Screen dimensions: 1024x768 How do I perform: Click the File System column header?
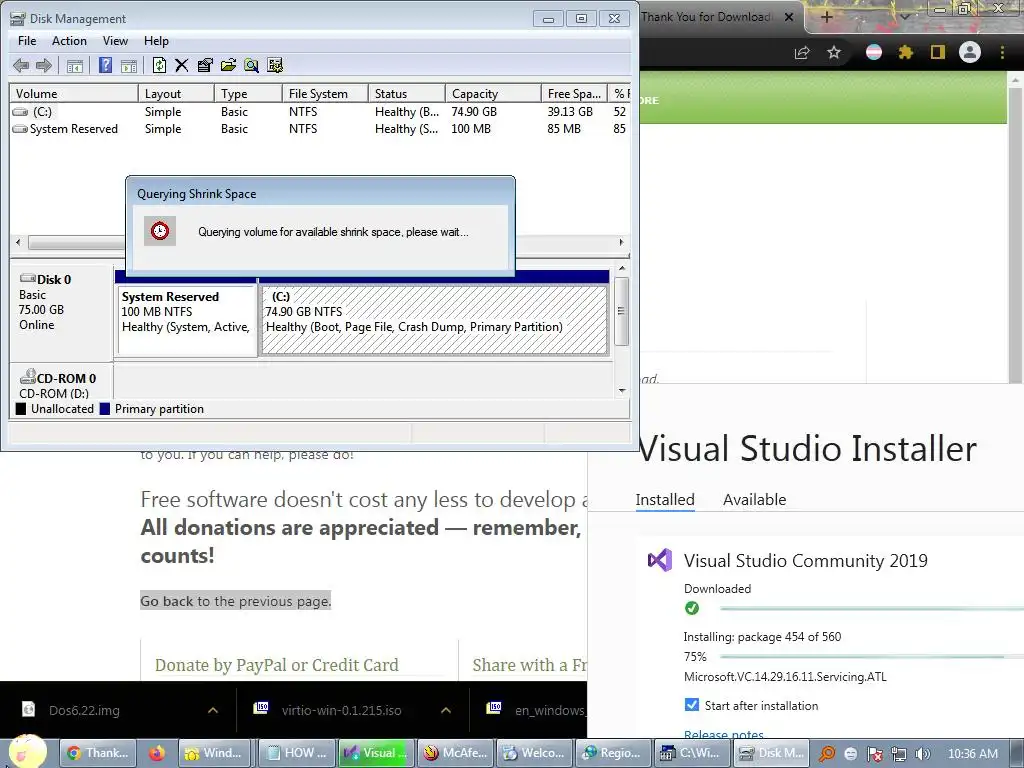325,93
